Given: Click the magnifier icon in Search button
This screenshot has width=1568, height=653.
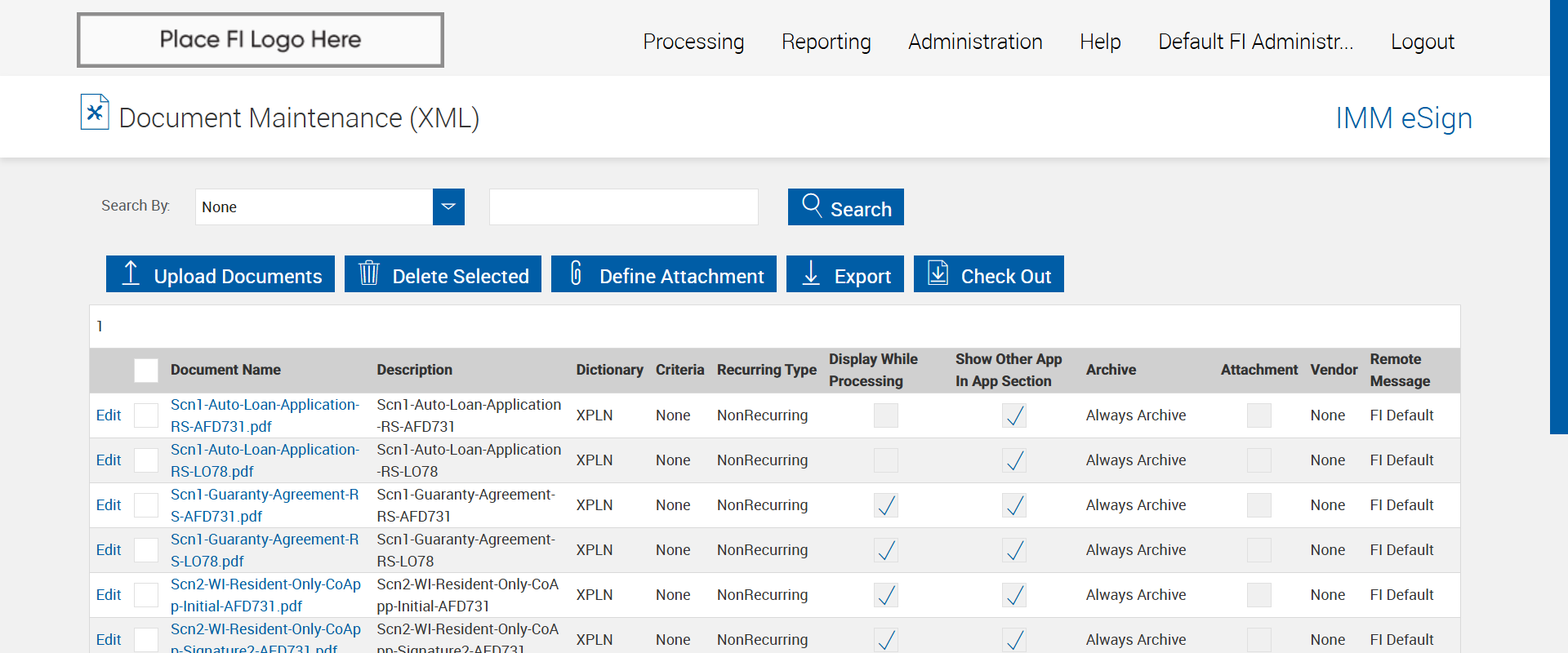Looking at the screenshot, I should click(x=811, y=206).
